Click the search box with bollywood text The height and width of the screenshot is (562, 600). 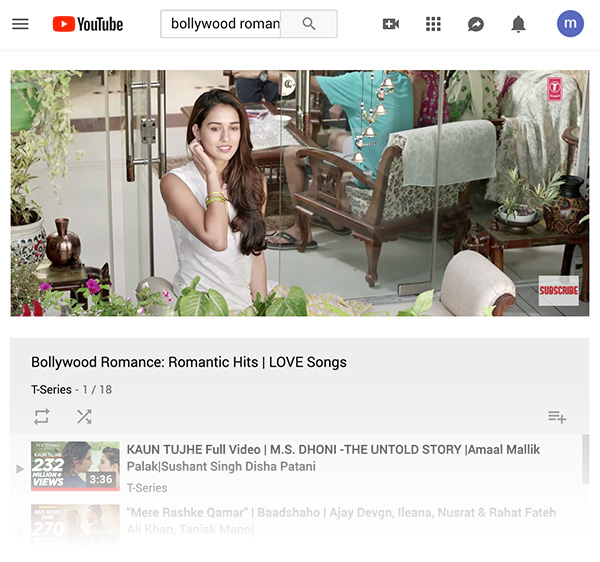(221, 24)
